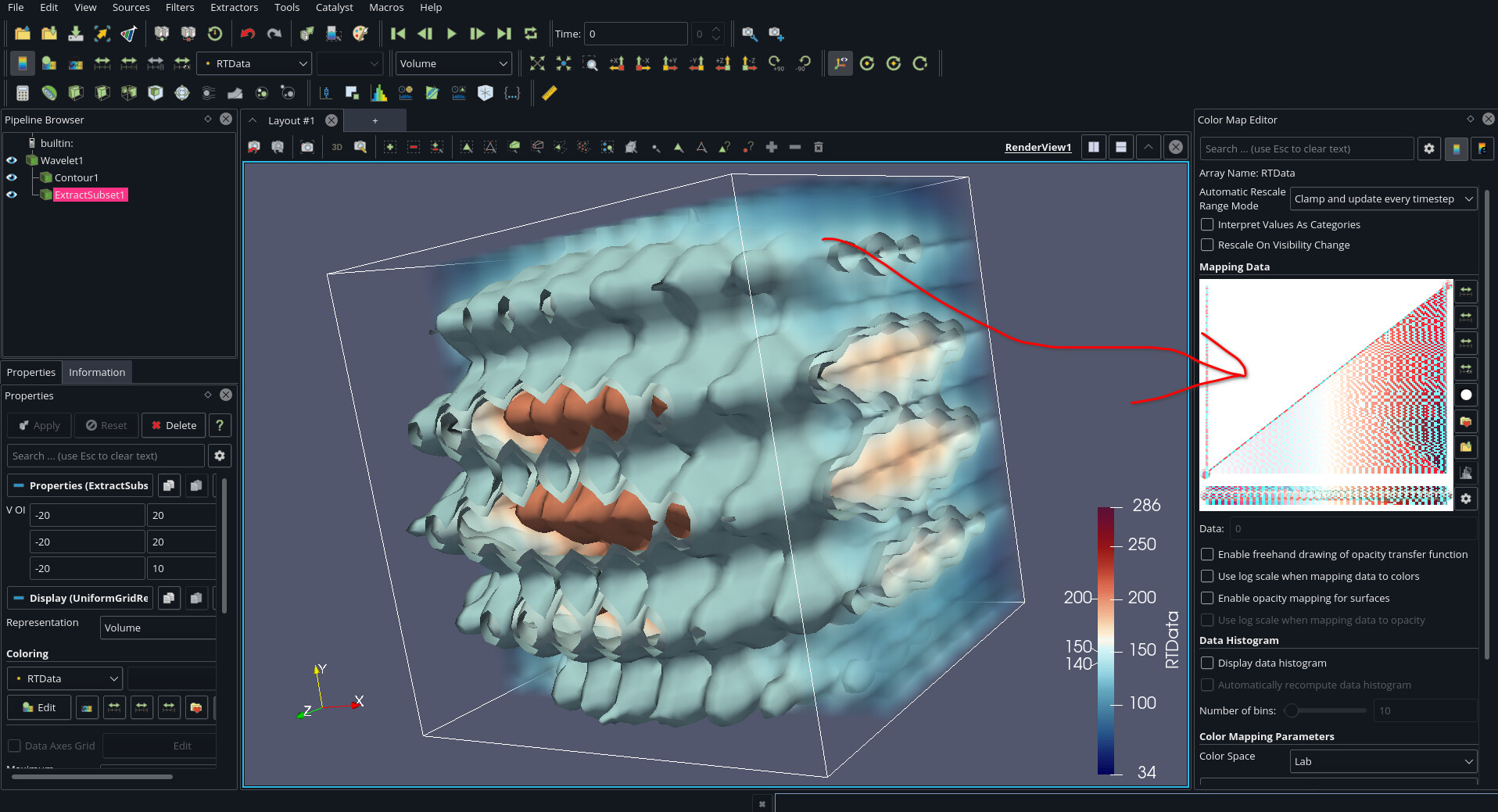The height and width of the screenshot is (812, 1498).
Task: Click the Apply button
Action: (x=39, y=425)
